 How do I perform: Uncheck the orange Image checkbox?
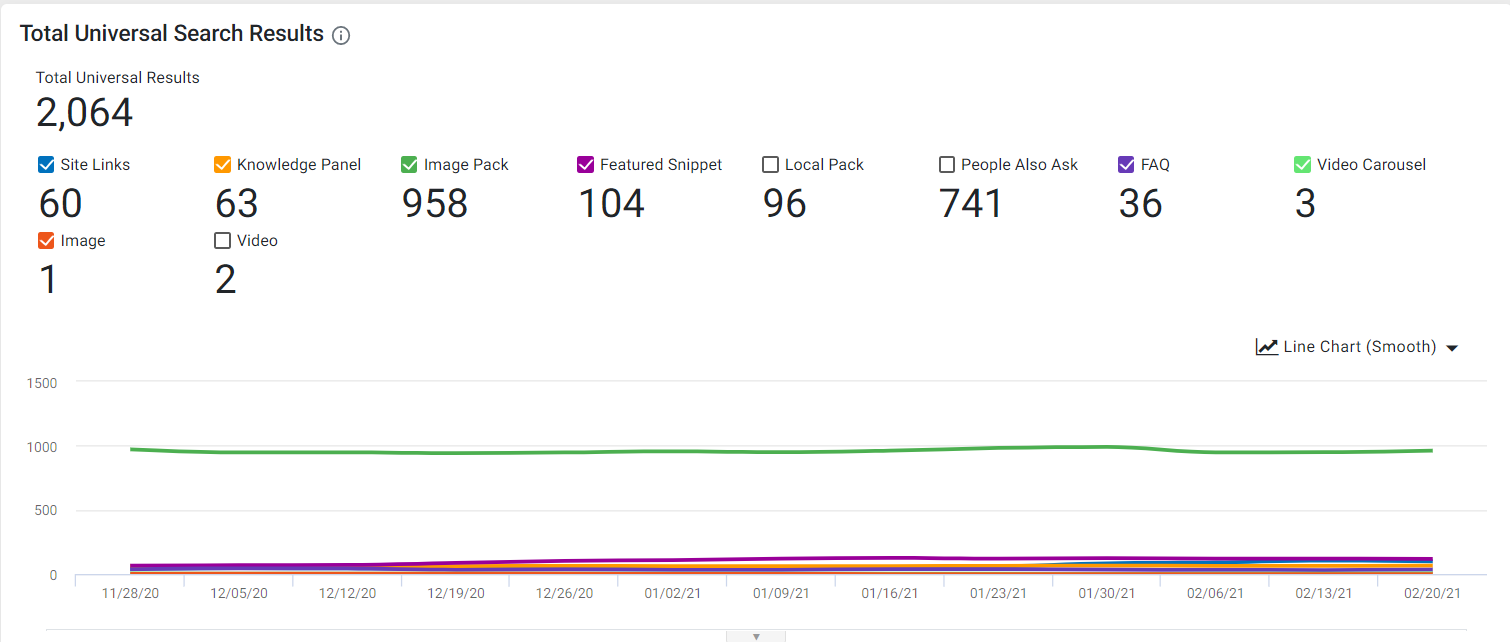(45, 241)
